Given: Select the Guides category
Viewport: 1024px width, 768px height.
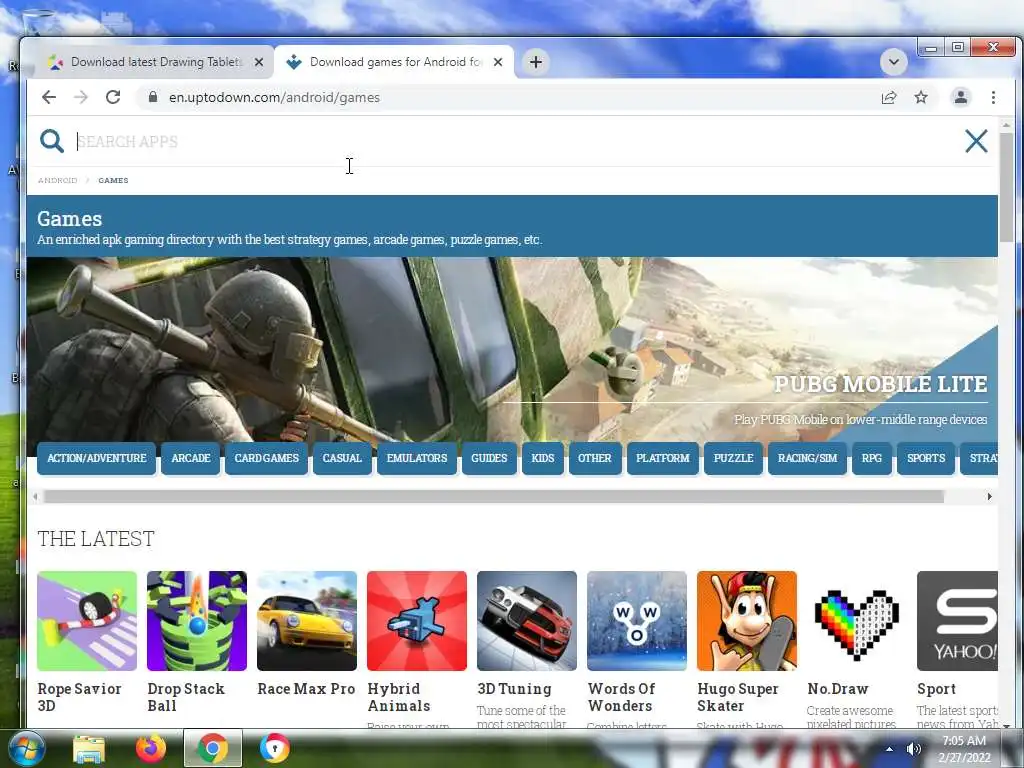Looking at the screenshot, I should point(489,458).
